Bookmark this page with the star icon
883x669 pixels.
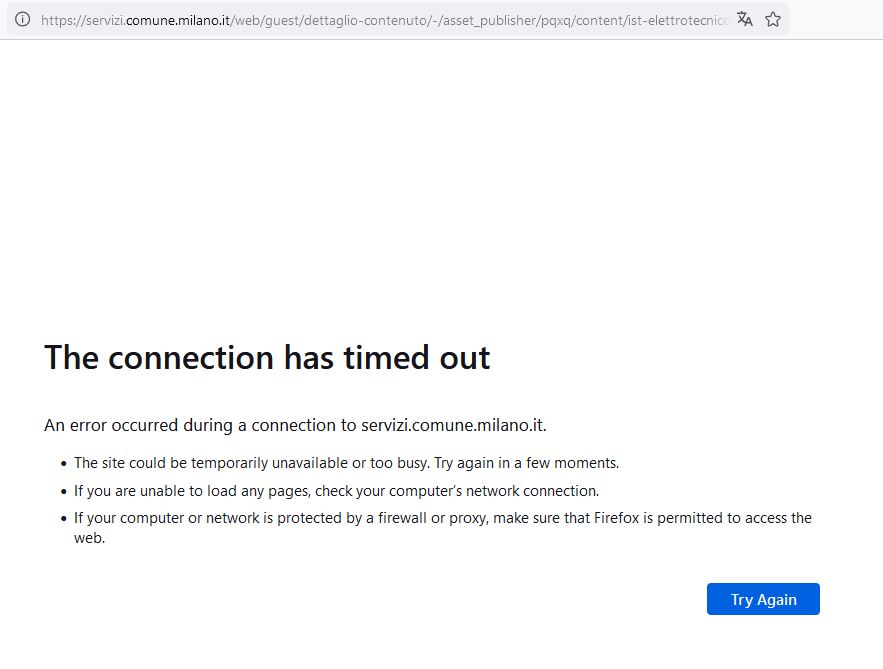(x=773, y=19)
